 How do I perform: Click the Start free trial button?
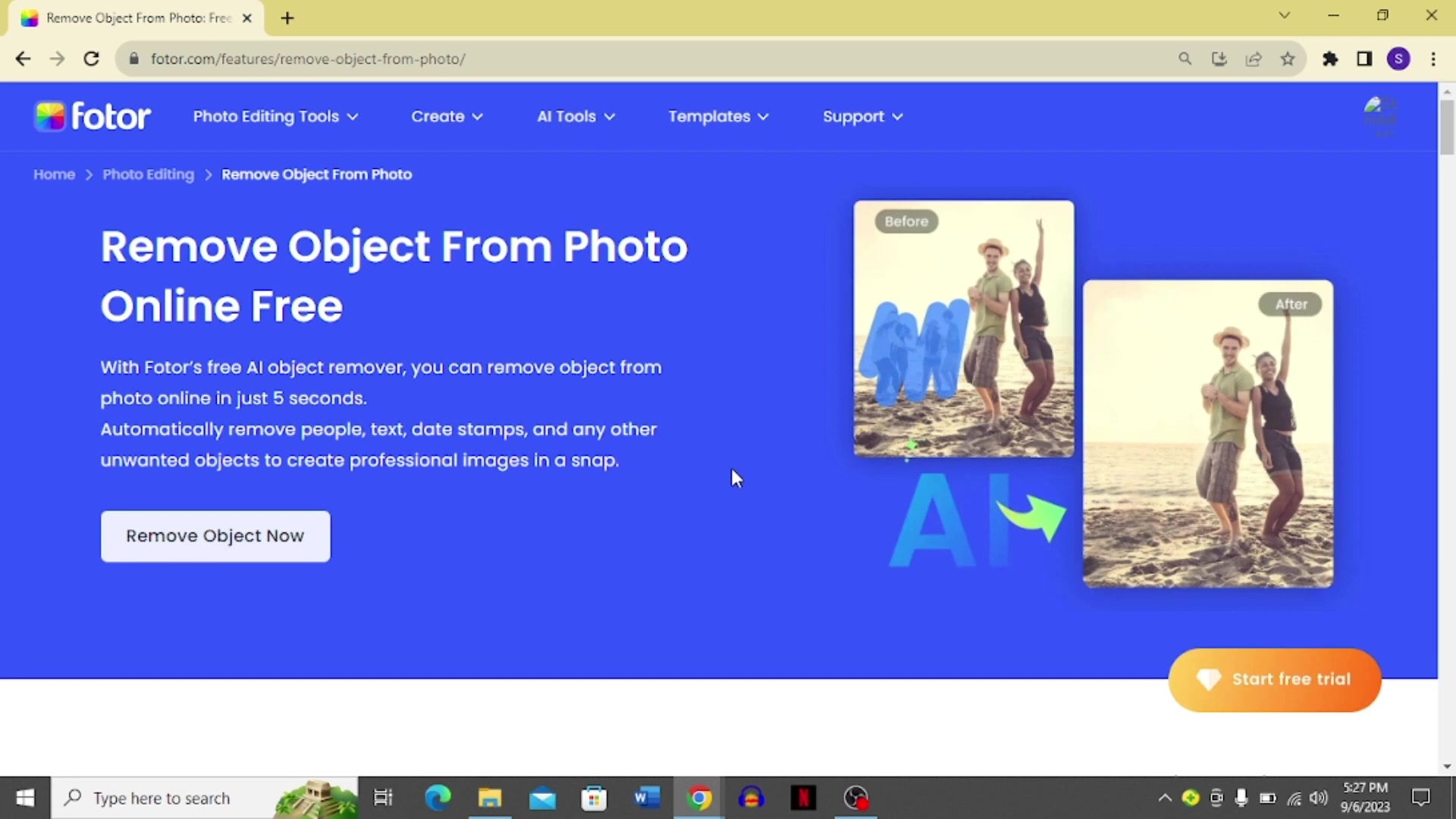coord(1274,679)
